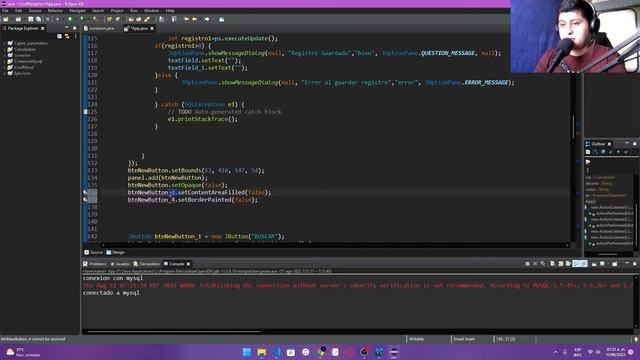
Task: Maximize the Outline view
Action: (x=634, y=144)
